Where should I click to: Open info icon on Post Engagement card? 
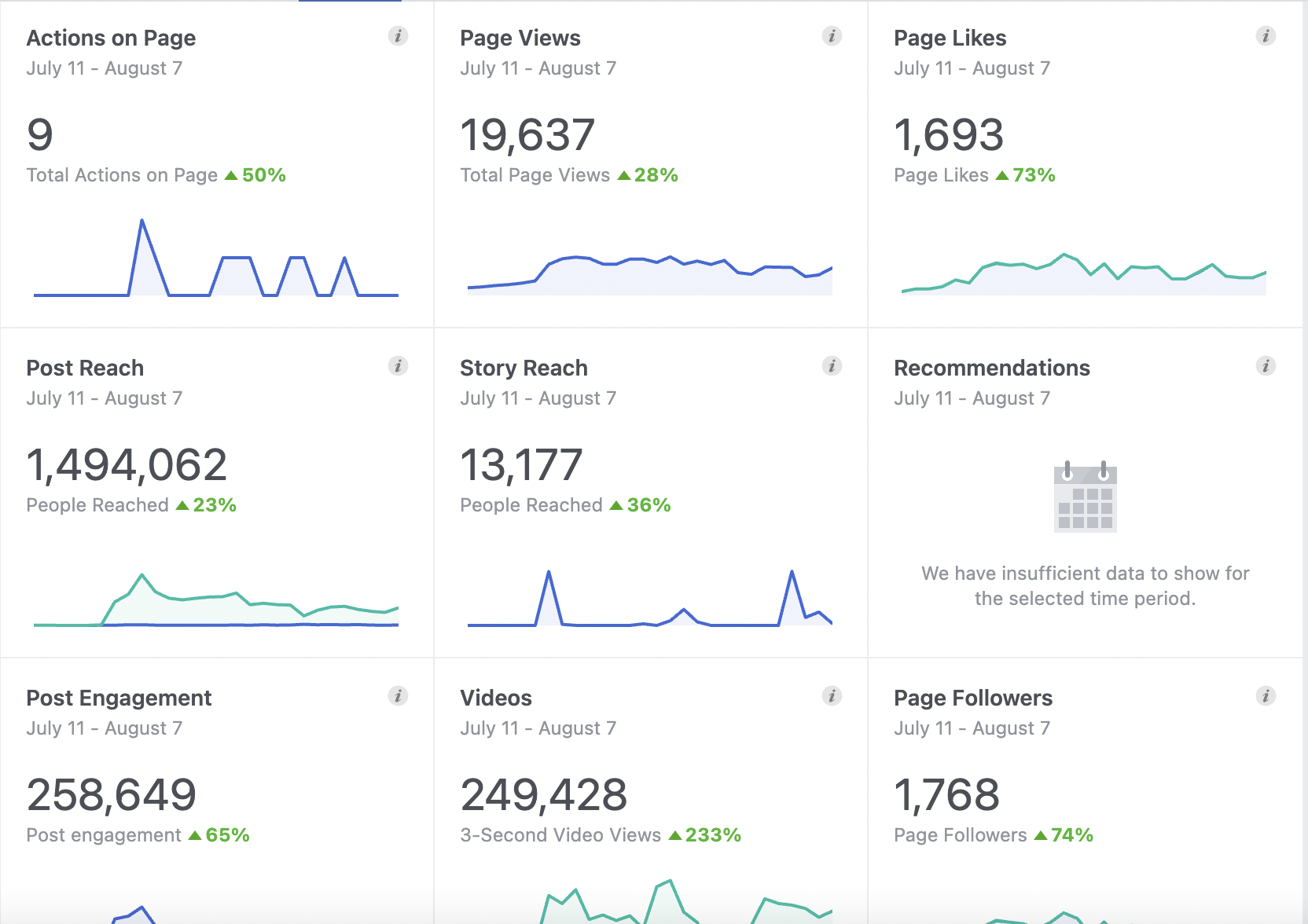click(x=399, y=696)
